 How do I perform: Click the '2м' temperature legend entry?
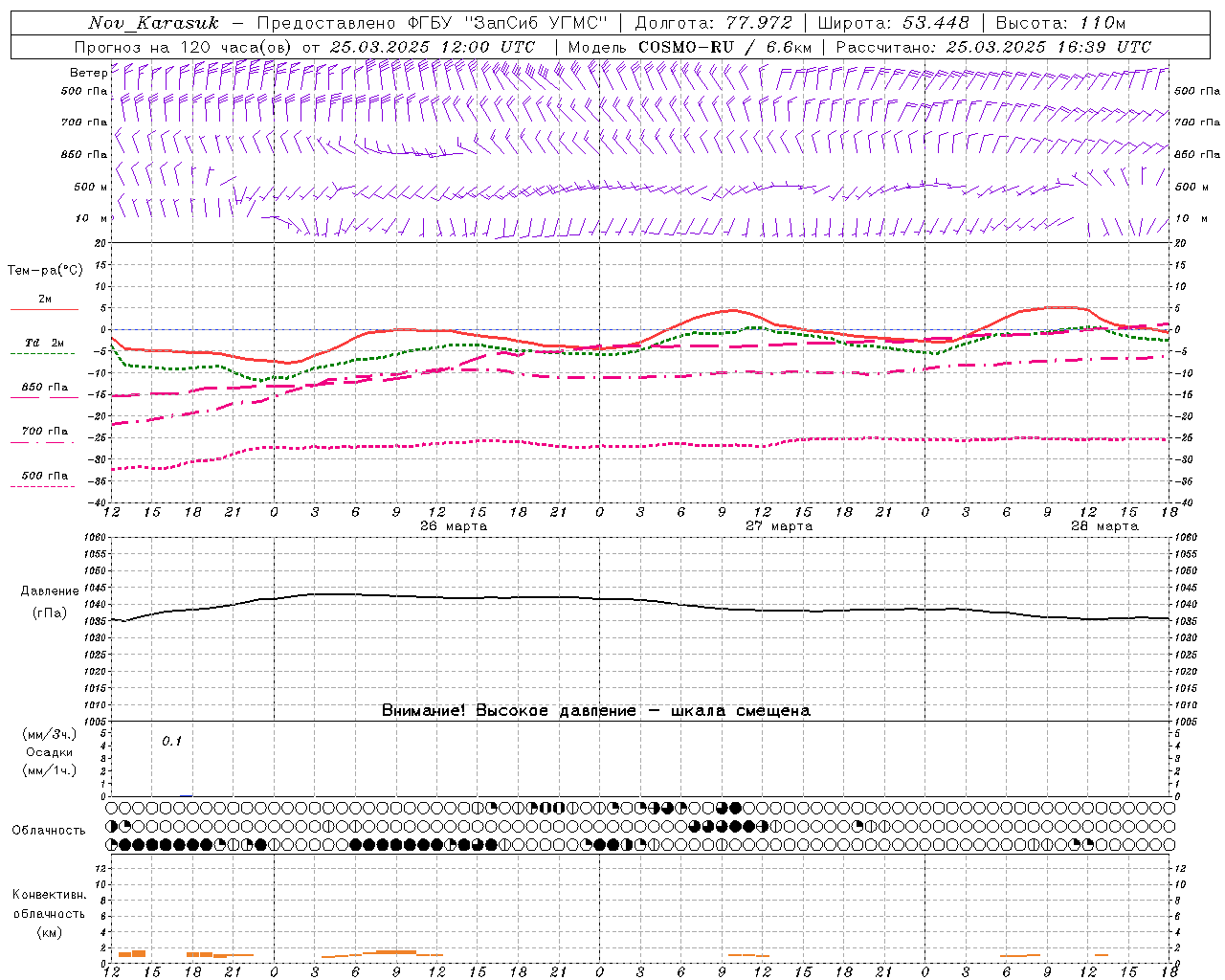(45, 299)
